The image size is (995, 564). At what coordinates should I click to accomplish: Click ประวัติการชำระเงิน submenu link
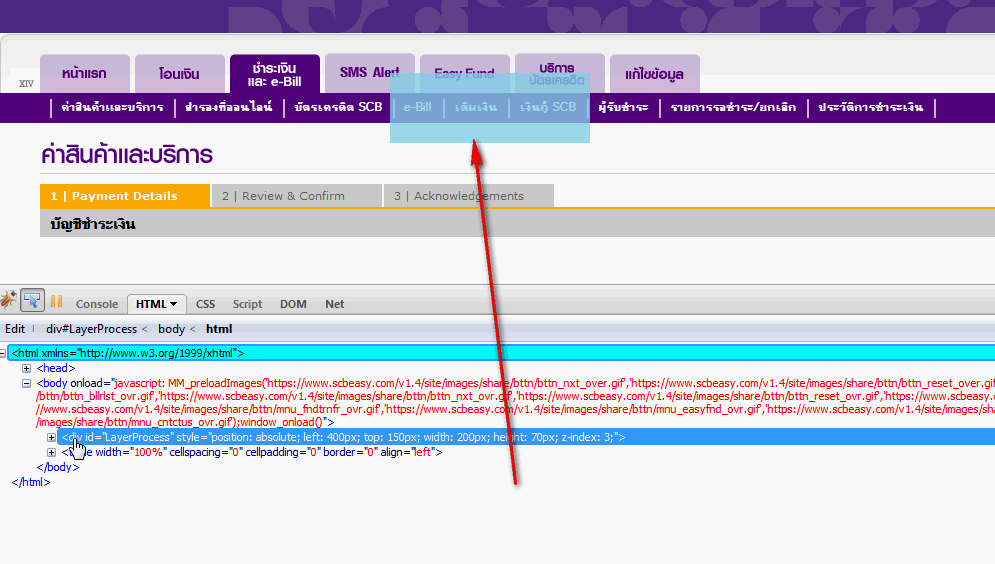click(x=871, y=107)
